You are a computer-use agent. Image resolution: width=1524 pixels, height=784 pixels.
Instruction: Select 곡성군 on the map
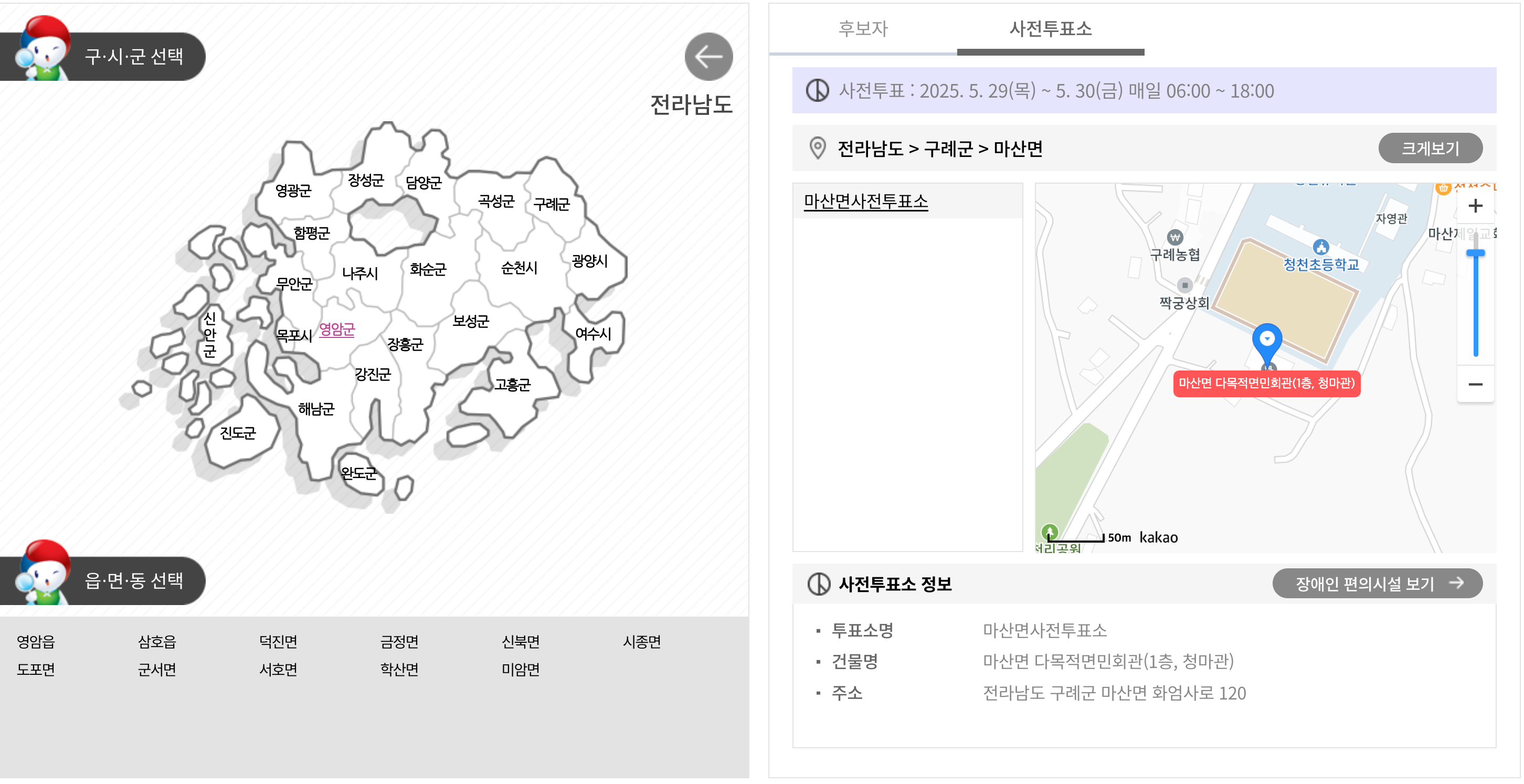(x=496, y=201)
